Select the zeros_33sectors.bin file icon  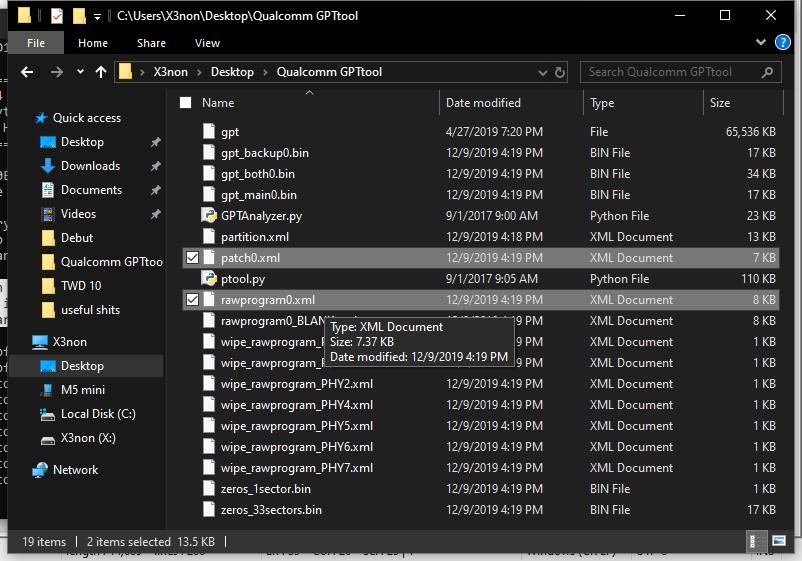pos(209,509)
